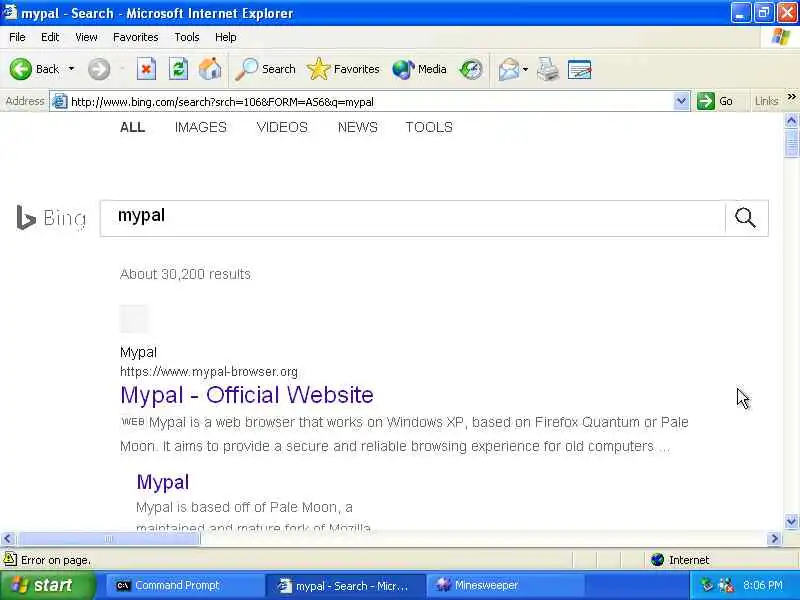Open the Media toolbar panel
Screen dimensions: 800x600
[x=419, y=69]
